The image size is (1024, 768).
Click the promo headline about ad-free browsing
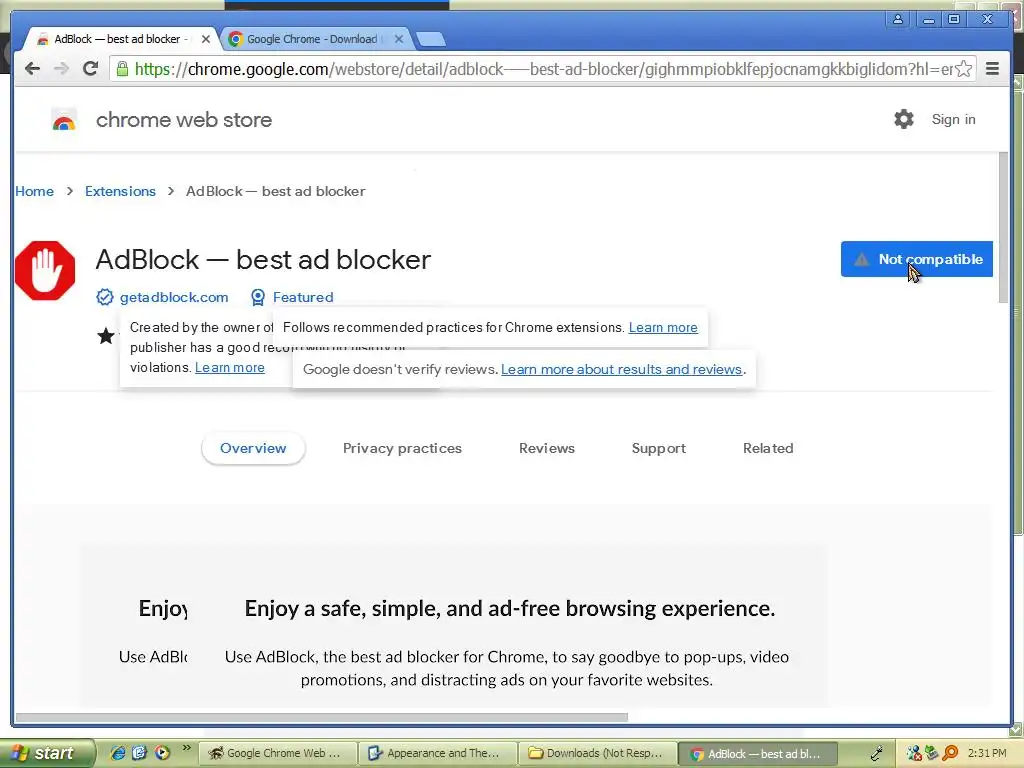pos(509,609)
